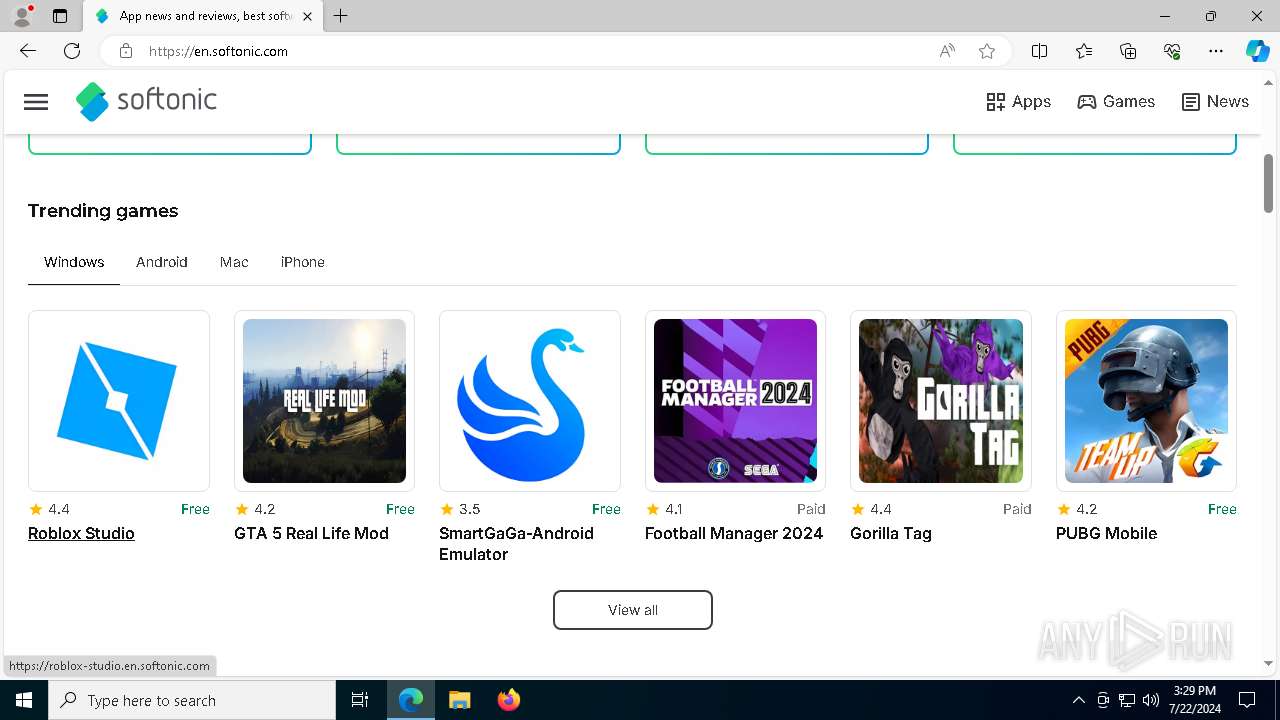Open the Roblox Studio thumbnail

click(x=119, y=401)
